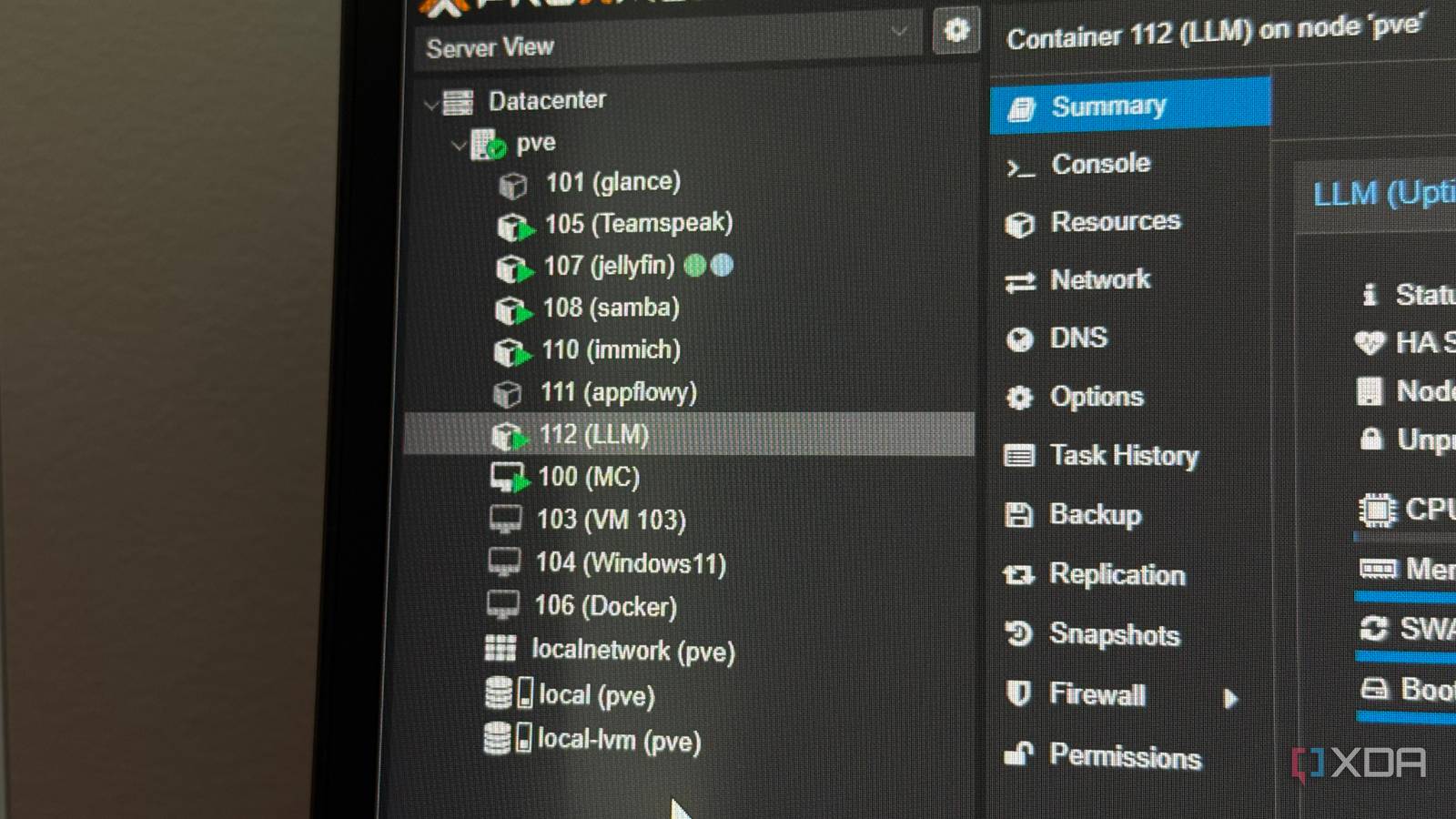Expand the Firewall submenu arrow

1230,699
